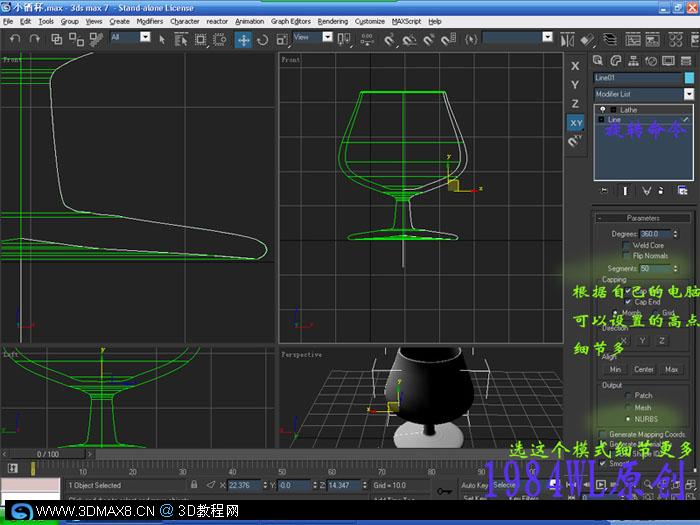The width and height of the screenshot is (700, 525).
Task: Open the Customize menu
Action: tap(370, 21)
